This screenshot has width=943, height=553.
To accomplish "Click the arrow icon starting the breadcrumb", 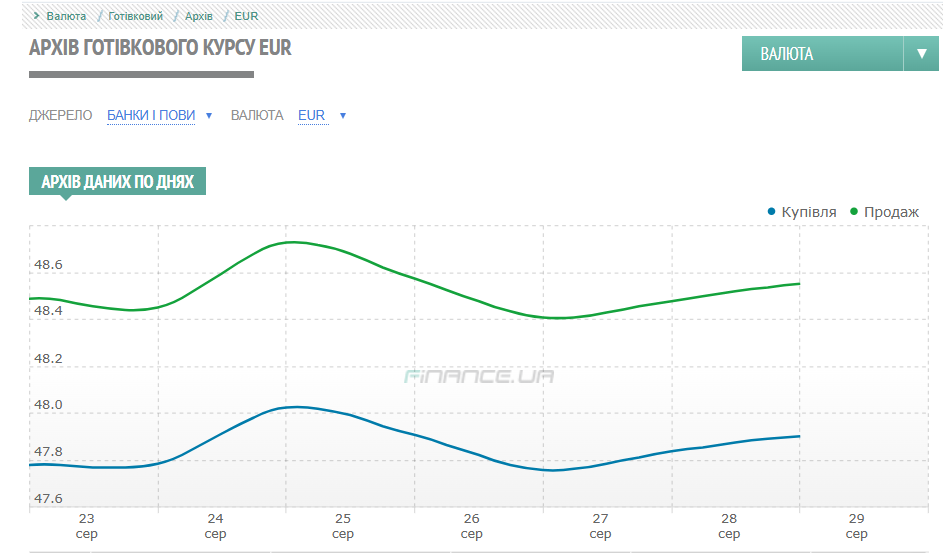I will point(36,16).
